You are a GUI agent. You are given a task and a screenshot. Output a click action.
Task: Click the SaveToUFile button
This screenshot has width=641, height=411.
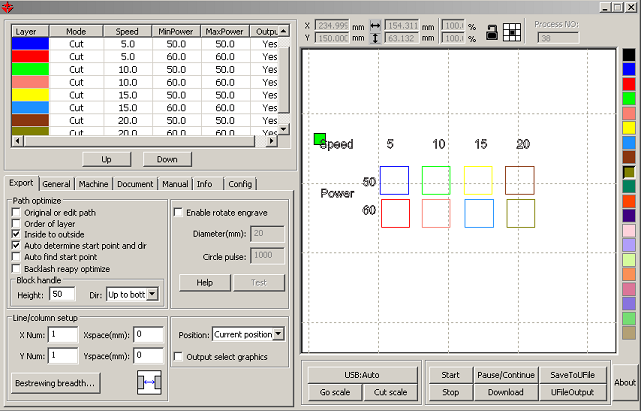pos(572,375)
